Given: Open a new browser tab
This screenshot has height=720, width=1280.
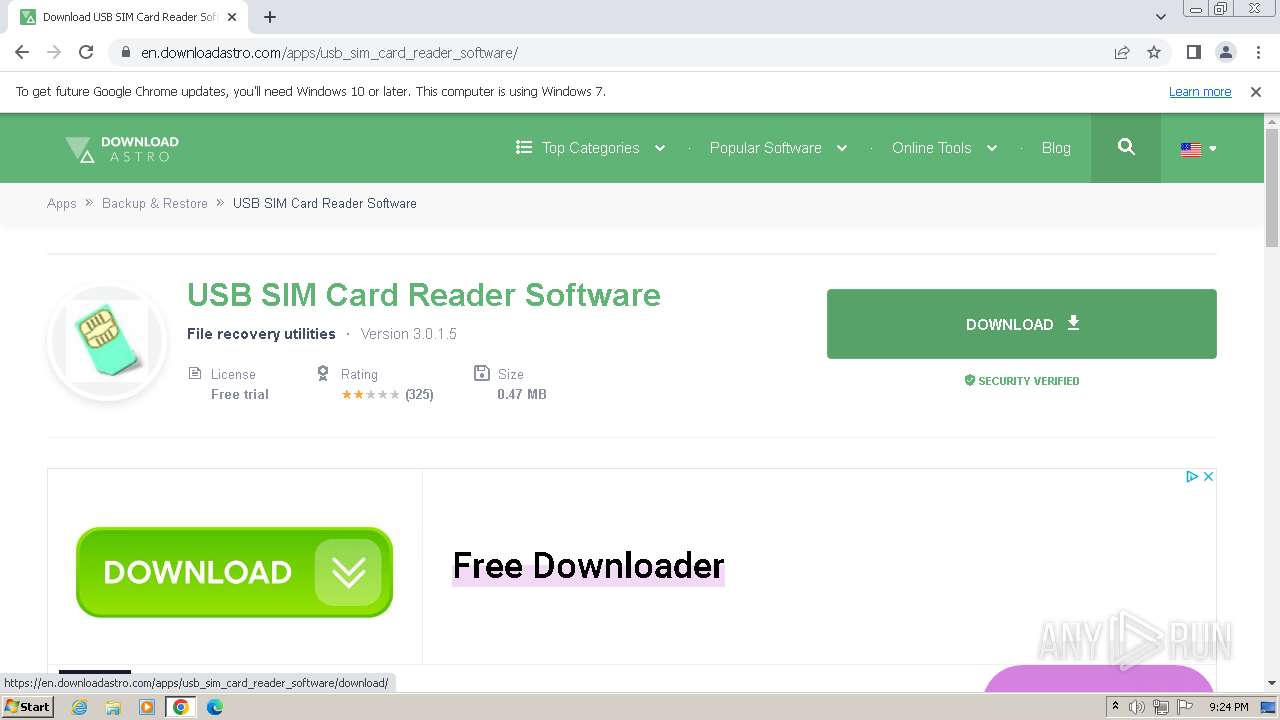Looking at the screenshot, I should [270, 17].
